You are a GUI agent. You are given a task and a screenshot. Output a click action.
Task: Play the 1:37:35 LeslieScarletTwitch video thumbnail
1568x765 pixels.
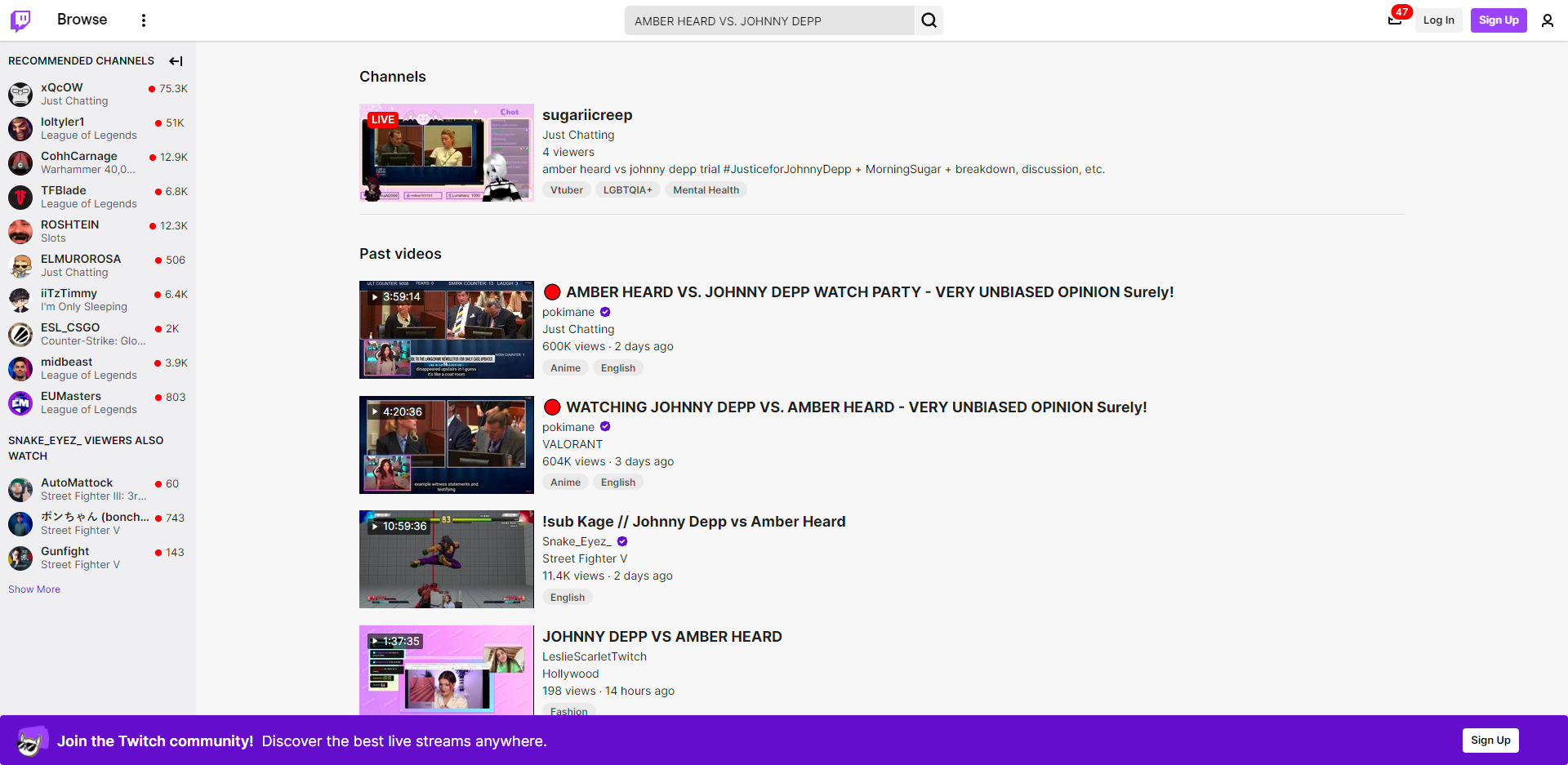pos(447,670)
